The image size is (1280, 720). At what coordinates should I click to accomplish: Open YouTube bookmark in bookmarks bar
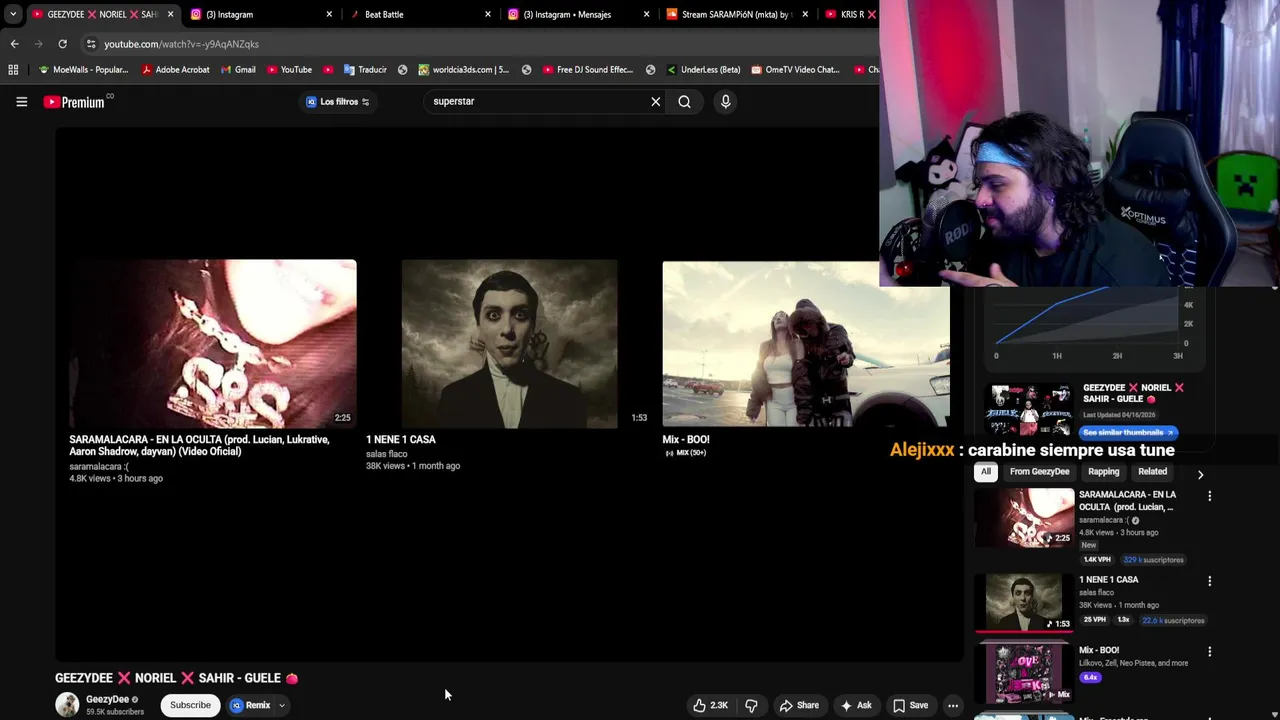coord(289,70)
